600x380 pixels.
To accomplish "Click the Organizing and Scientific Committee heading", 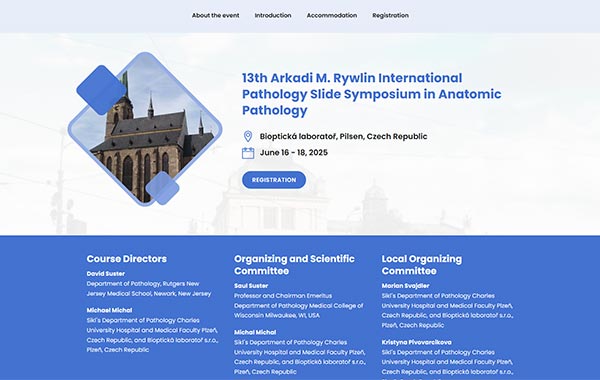I will tap(294, 265).
